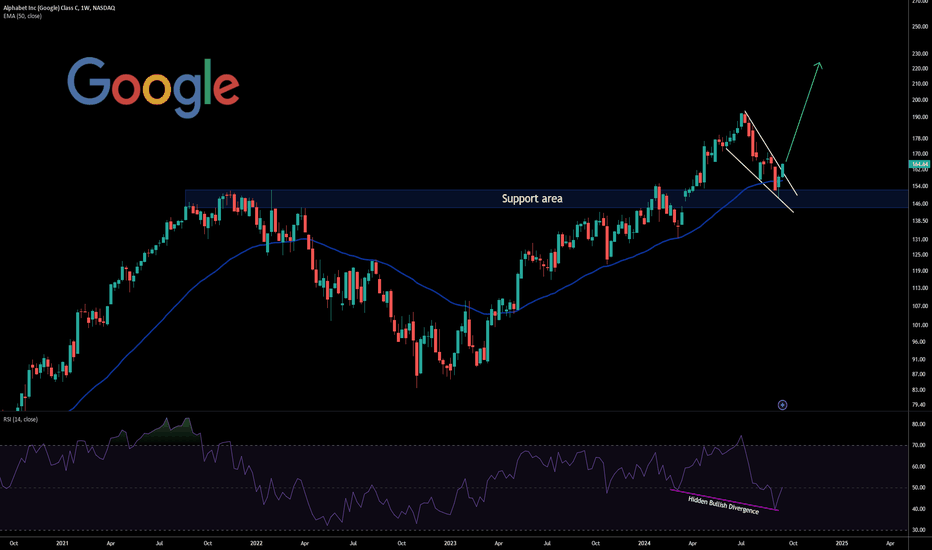This screenshot has width=932, height=550.
Task: Select the EMA (50, close) indicator legend
Action: click(x=23, y=16)
